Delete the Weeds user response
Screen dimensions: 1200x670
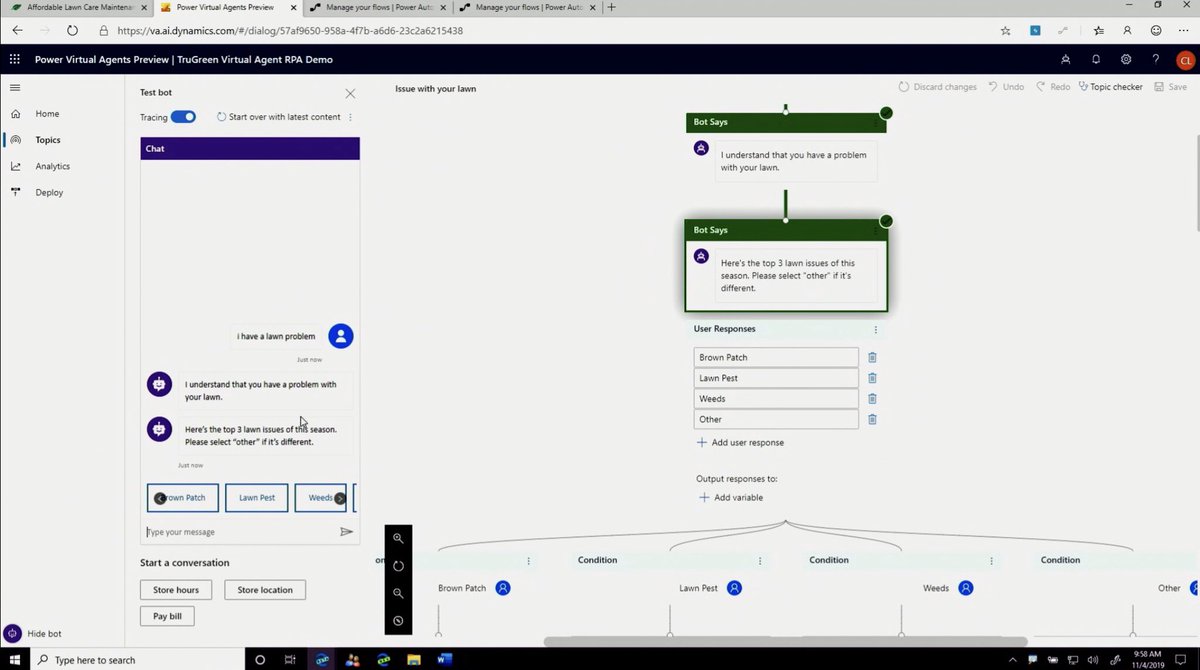coord(871,398)
